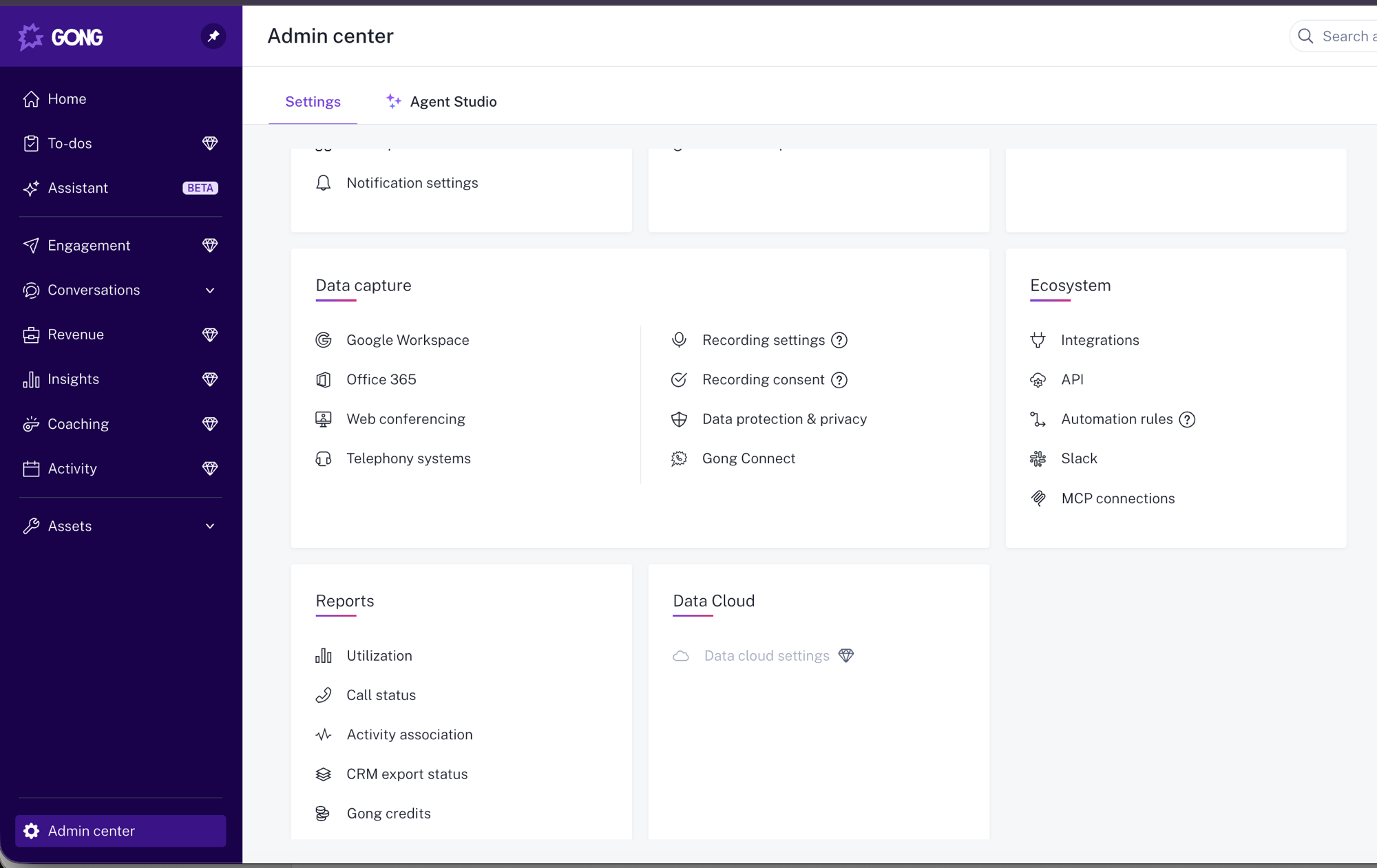Click help icon beside Recording consent
This screenshot has height=868, width=1377.
tap(839, 380)
